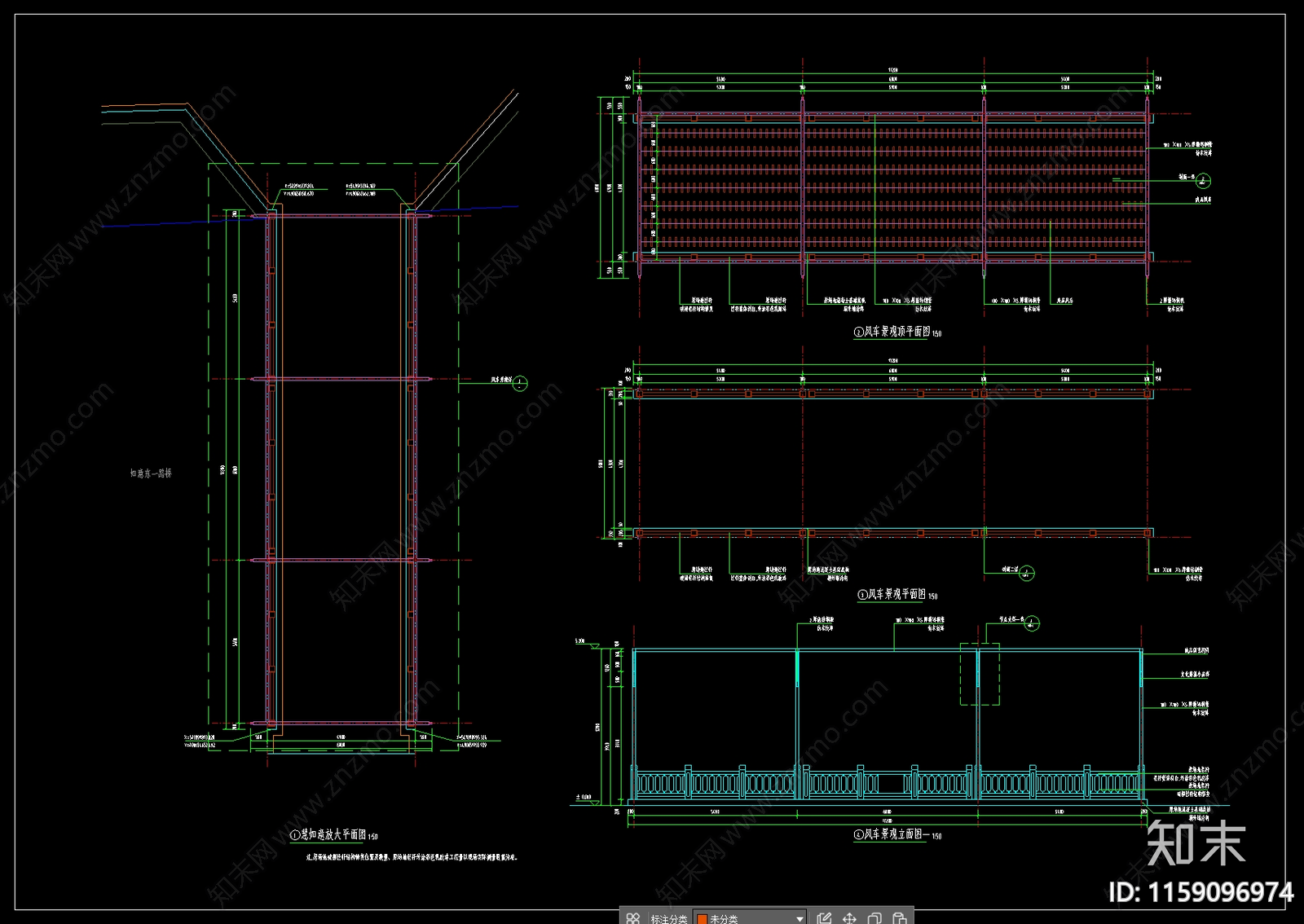Click the copy icon in bottom toolbar
The height and width of the screenshot is (924, 1304).
tap(874, 918)
